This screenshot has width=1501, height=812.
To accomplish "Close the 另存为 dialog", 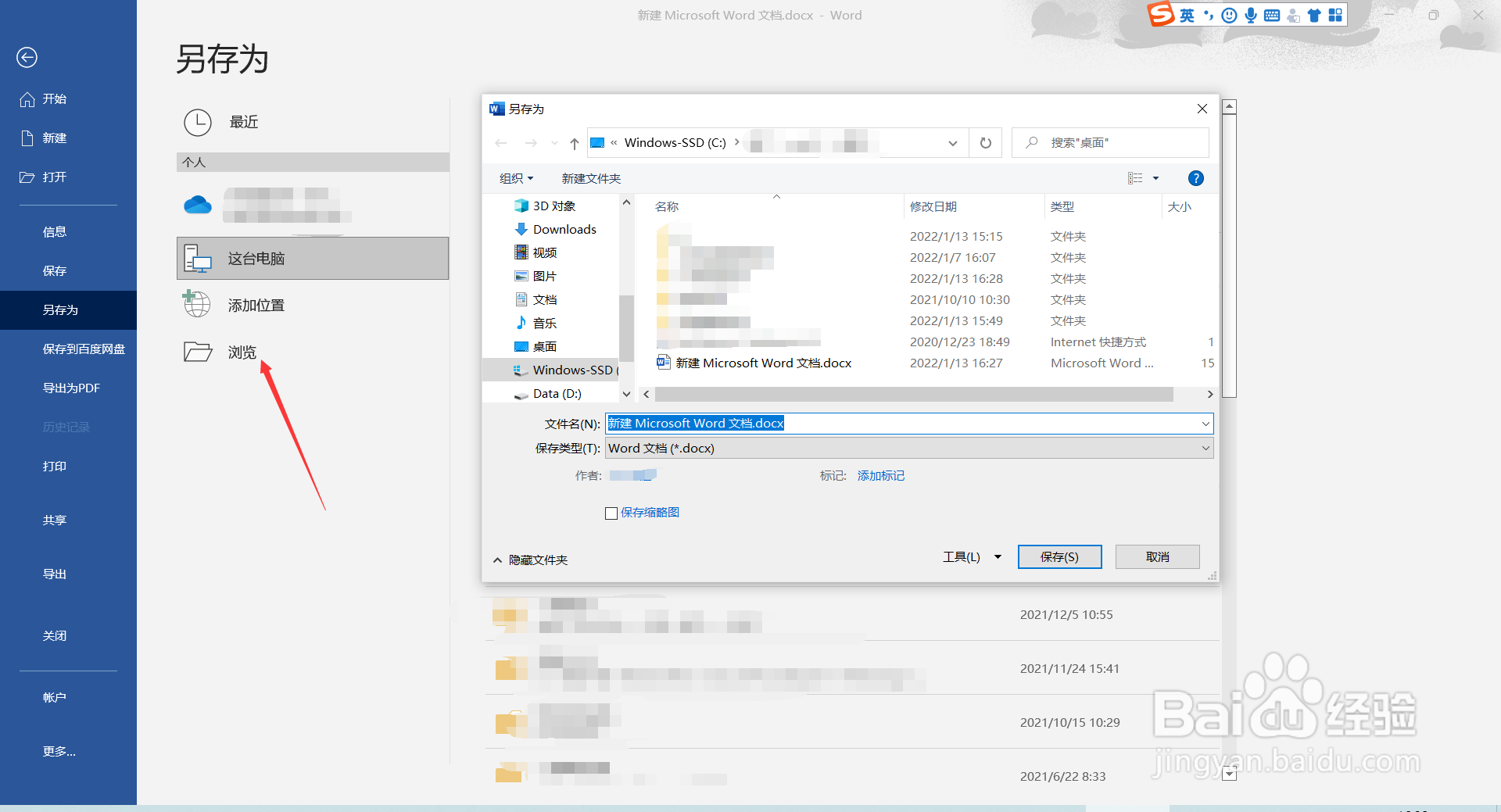I will click(x=1202, y=109).
